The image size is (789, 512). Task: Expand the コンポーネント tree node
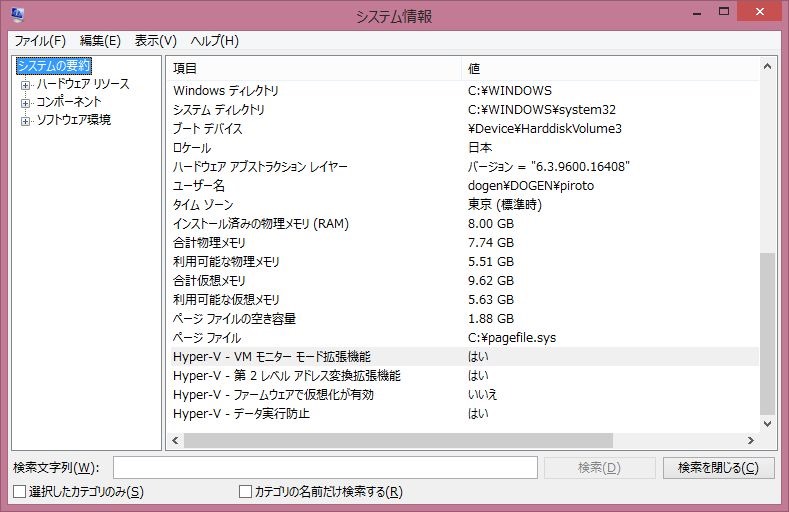click(x=26, y=102)
